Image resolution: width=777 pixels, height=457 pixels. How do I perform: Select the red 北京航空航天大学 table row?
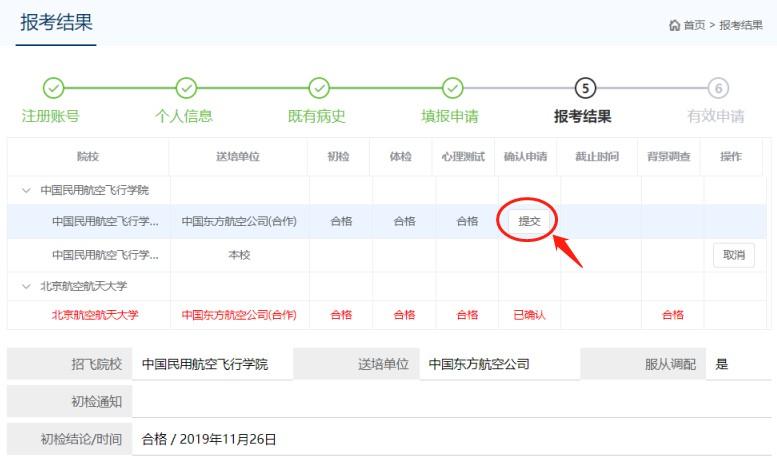tap(387, 315)
